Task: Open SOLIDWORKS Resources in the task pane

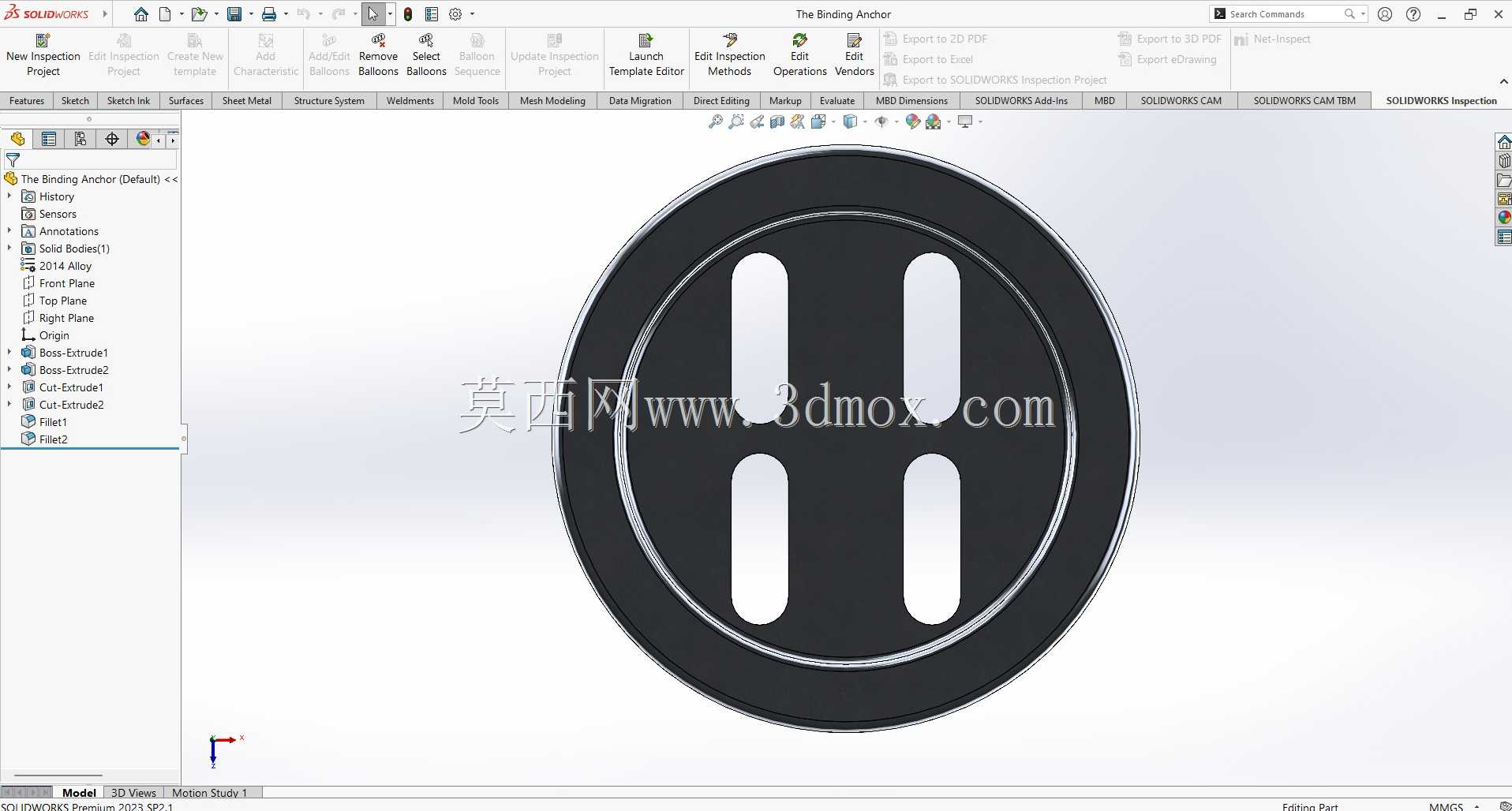Action: pos(1504,142)
